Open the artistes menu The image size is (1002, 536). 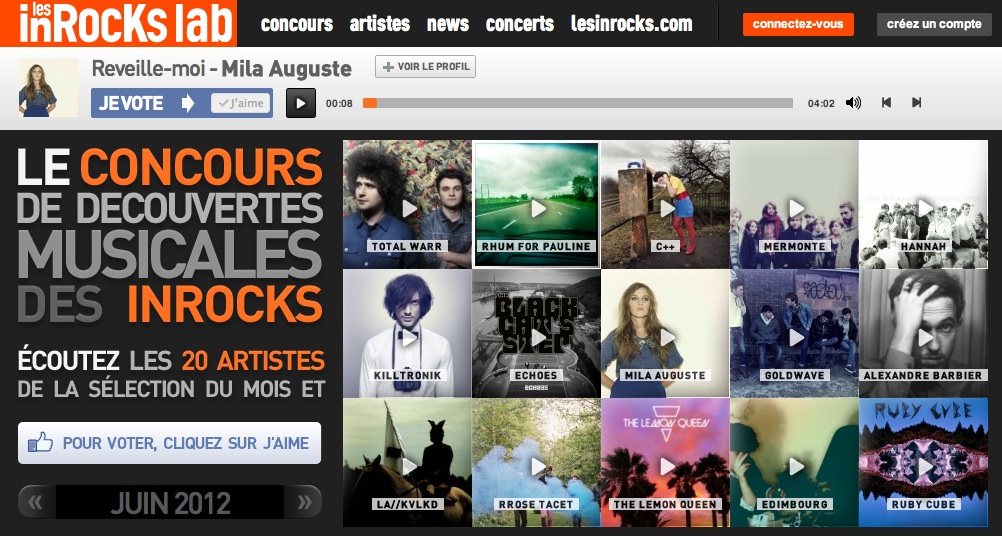[x=380, y=24]
